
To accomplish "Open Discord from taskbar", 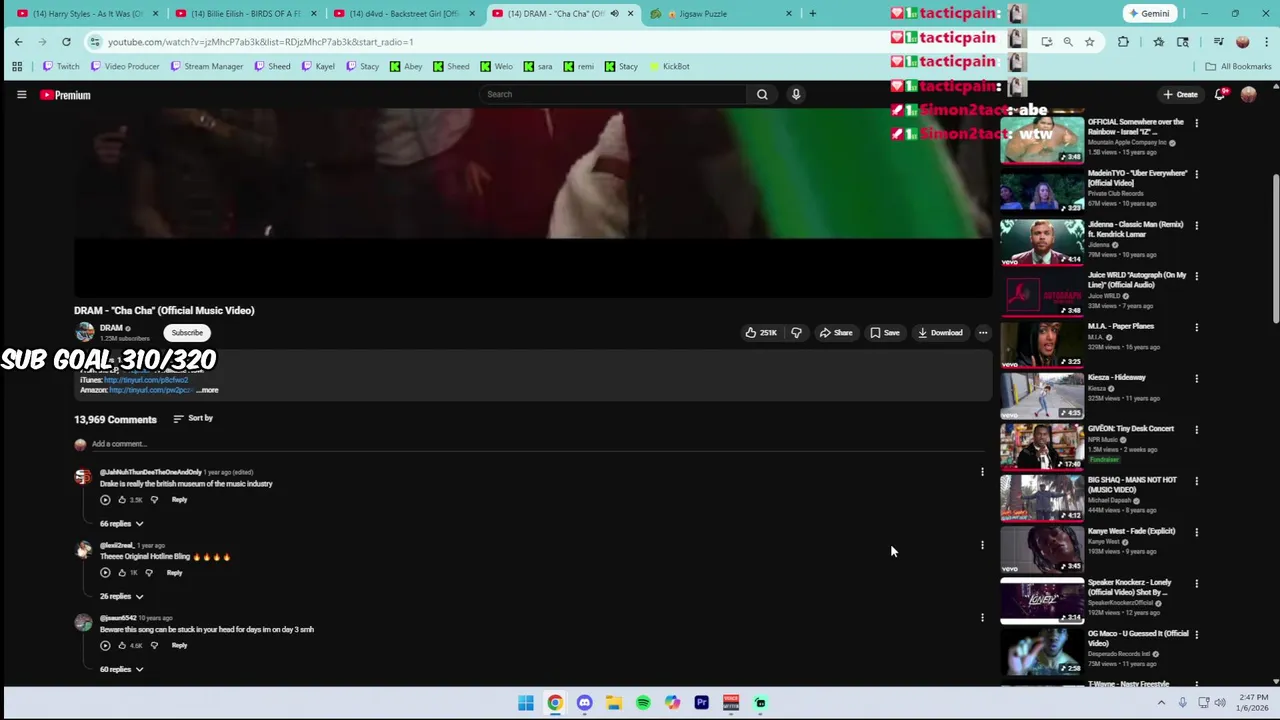I will coord(584,703).
